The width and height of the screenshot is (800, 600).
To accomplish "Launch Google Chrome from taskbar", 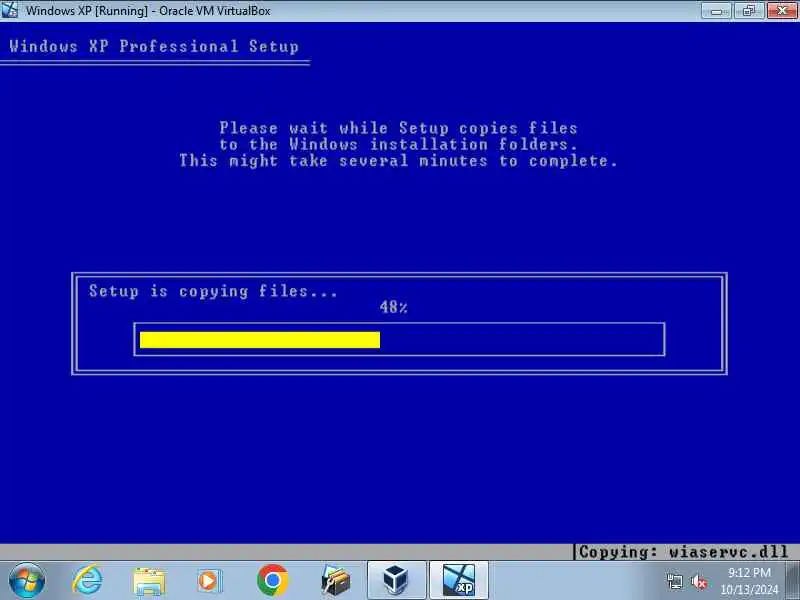I will pyautogui.click(x=272, y=581).
